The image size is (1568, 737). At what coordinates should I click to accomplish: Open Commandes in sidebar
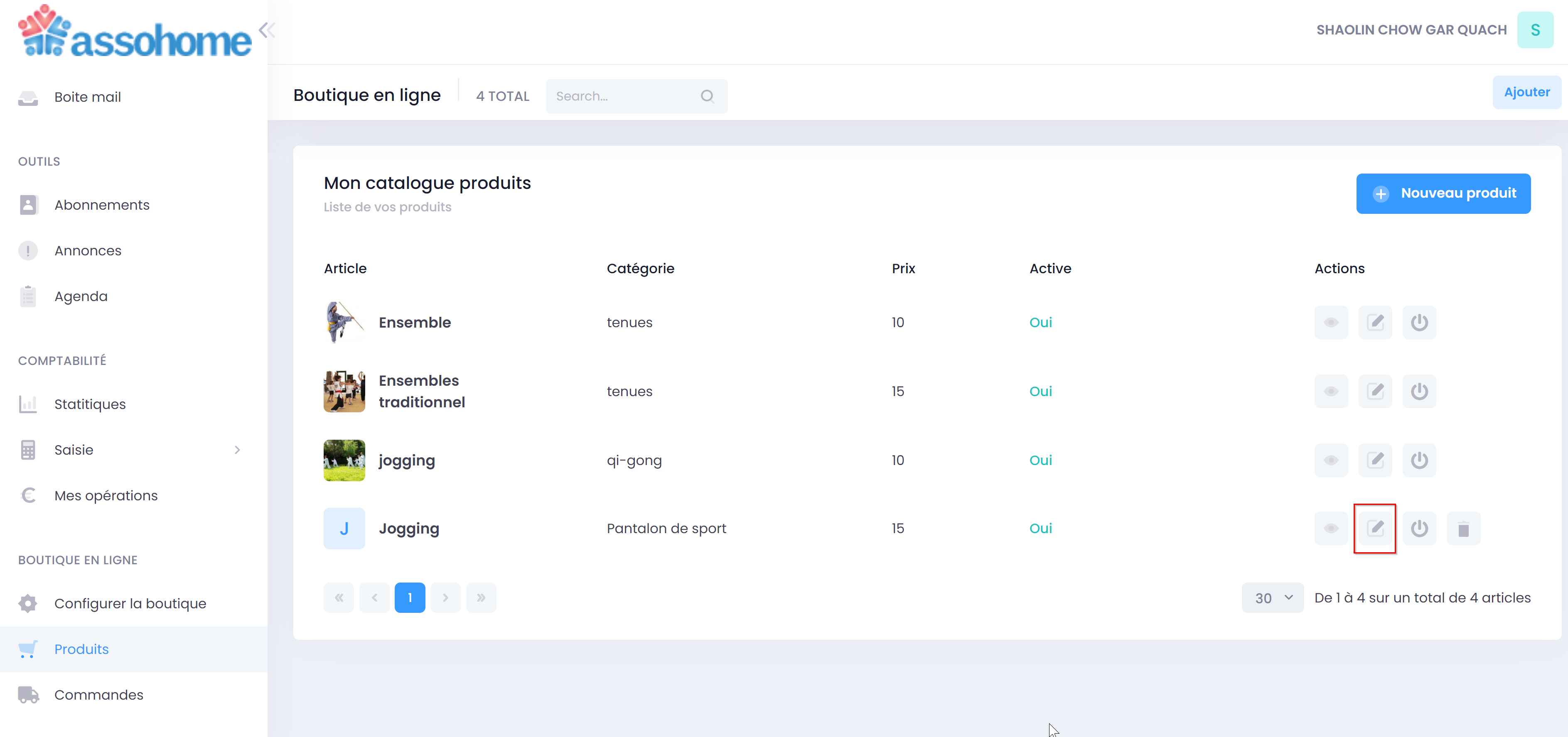pos(98,694)
